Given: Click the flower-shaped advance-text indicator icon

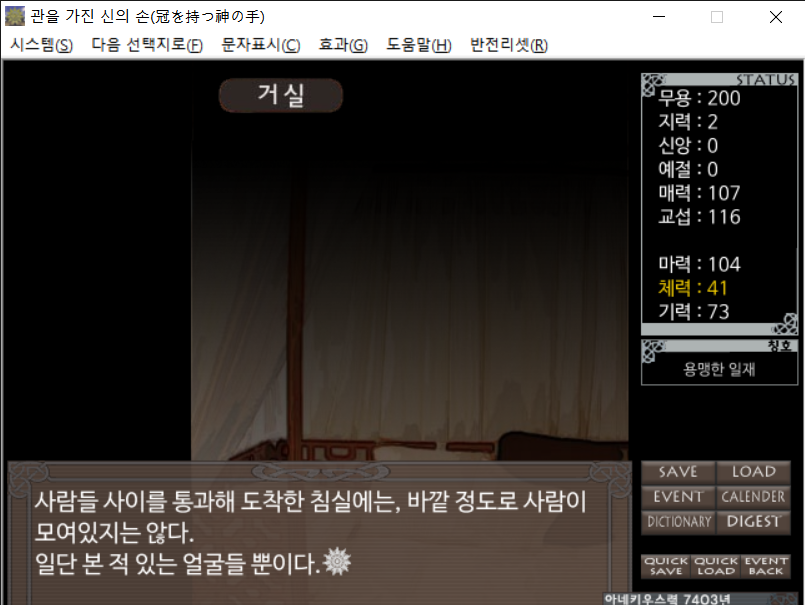Looking at the screenshot, I should point(337,561).
